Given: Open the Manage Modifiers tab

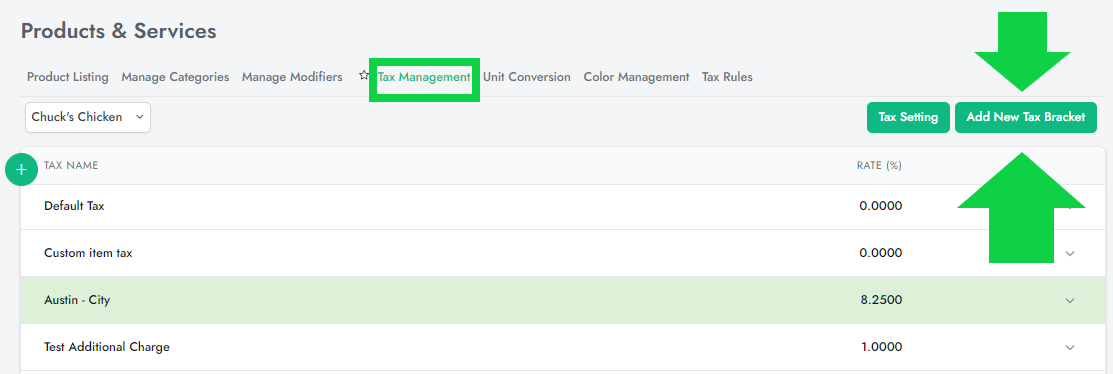Looking at the screenshot, I should 292,77.
